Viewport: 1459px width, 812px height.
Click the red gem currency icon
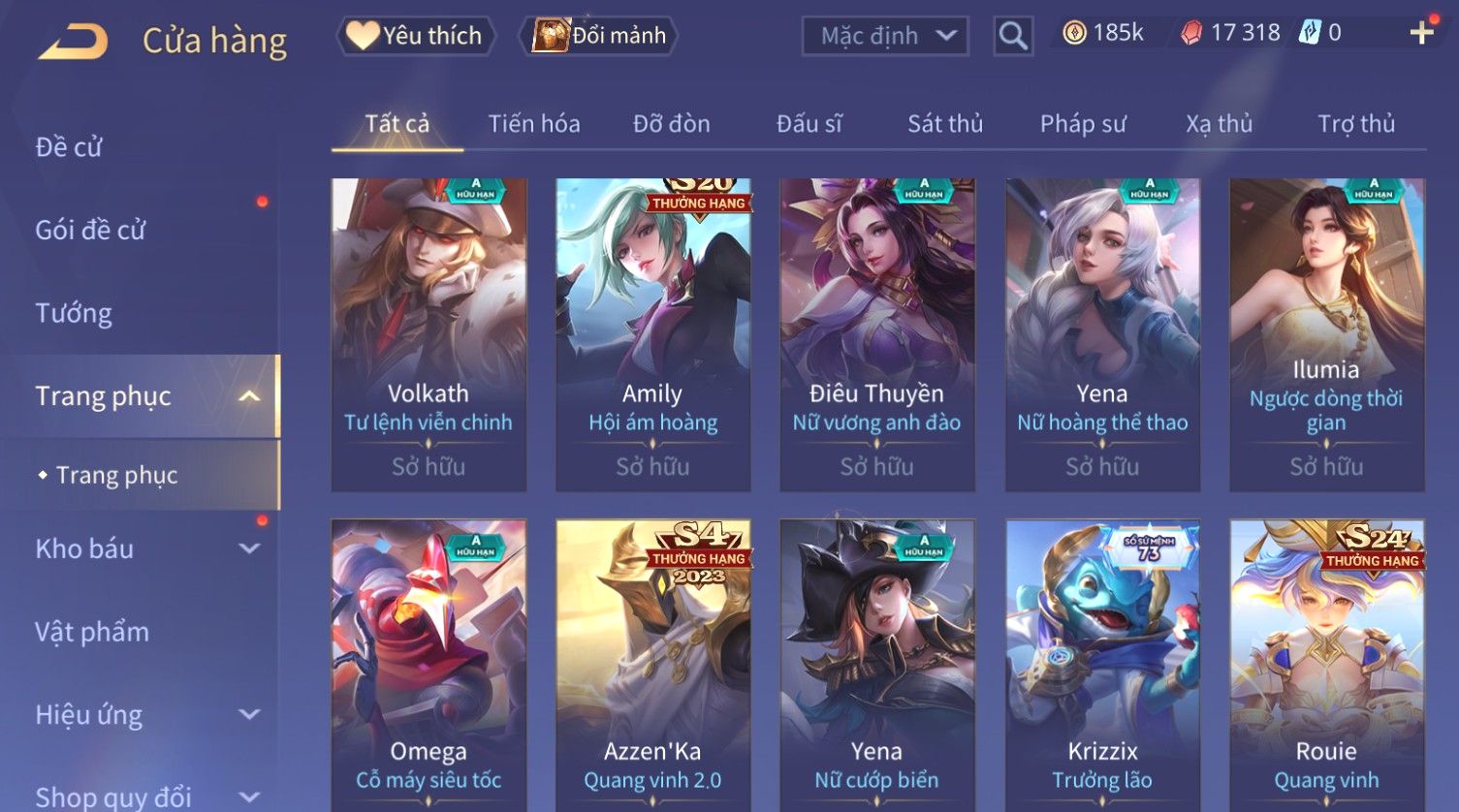pyautogui.click(x=1191, y=34)
